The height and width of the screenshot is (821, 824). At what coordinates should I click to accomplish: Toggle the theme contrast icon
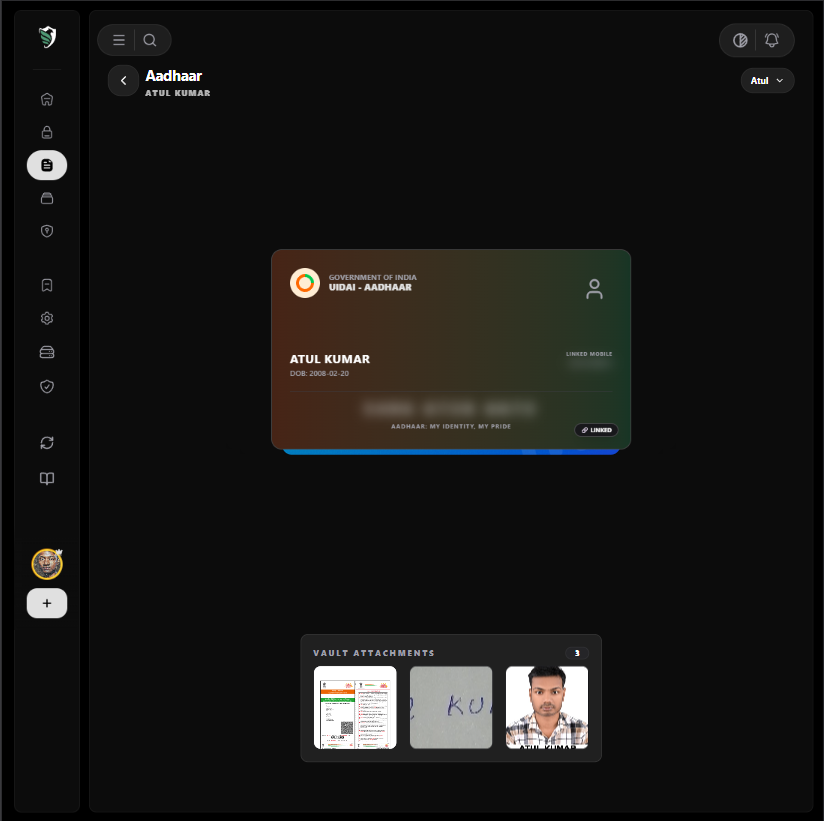click(x=740, y=40)
